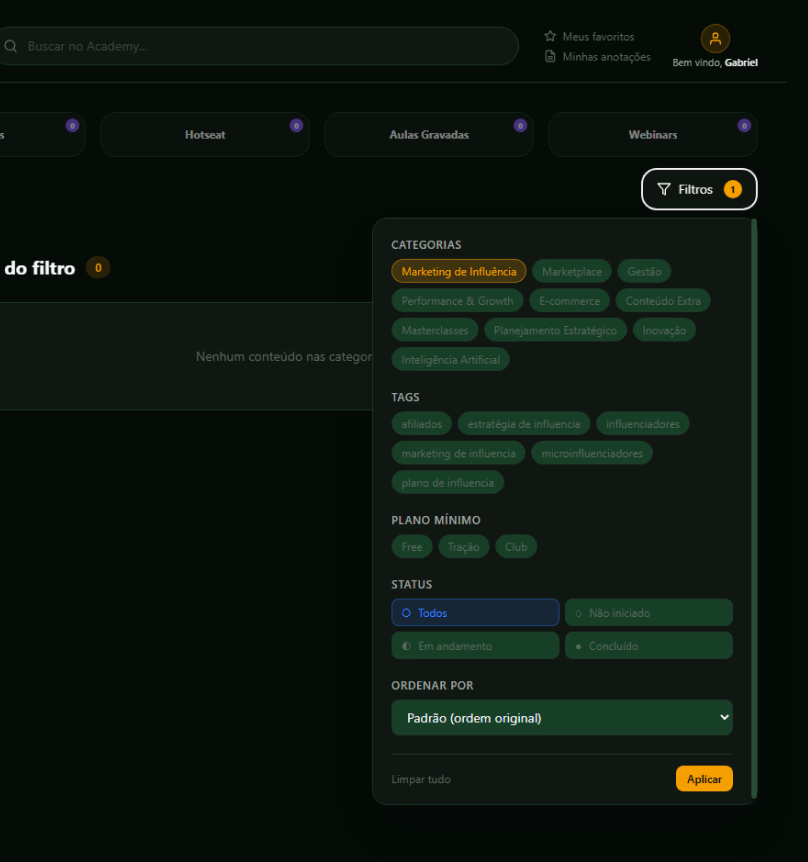Select the Marketplace category chip
The image size is (808, 862).
coord(572,272)
